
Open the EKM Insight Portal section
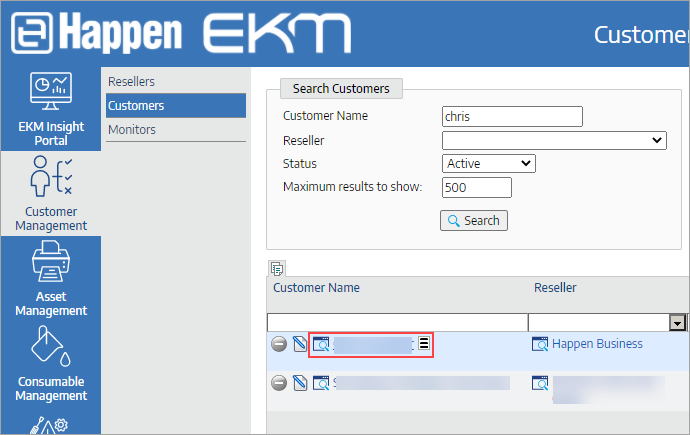[51, 109]
